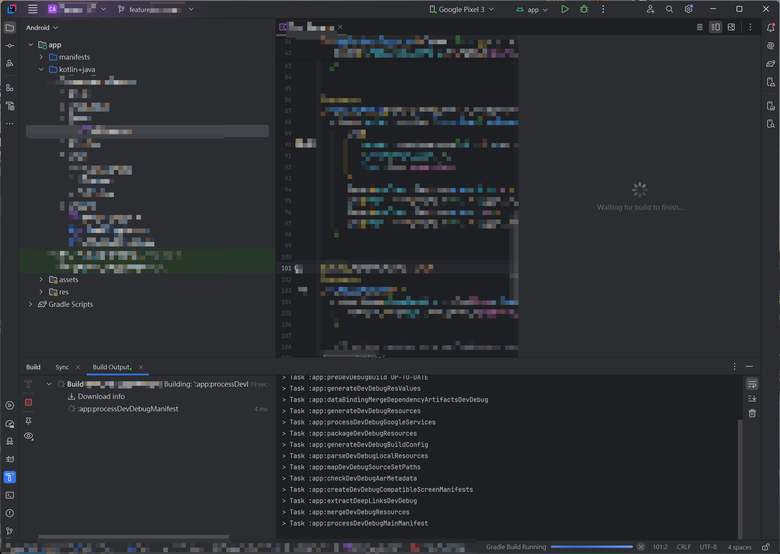Open Search Everywhere magnifier
The image size is (780, 554).
tap(670, 9)
